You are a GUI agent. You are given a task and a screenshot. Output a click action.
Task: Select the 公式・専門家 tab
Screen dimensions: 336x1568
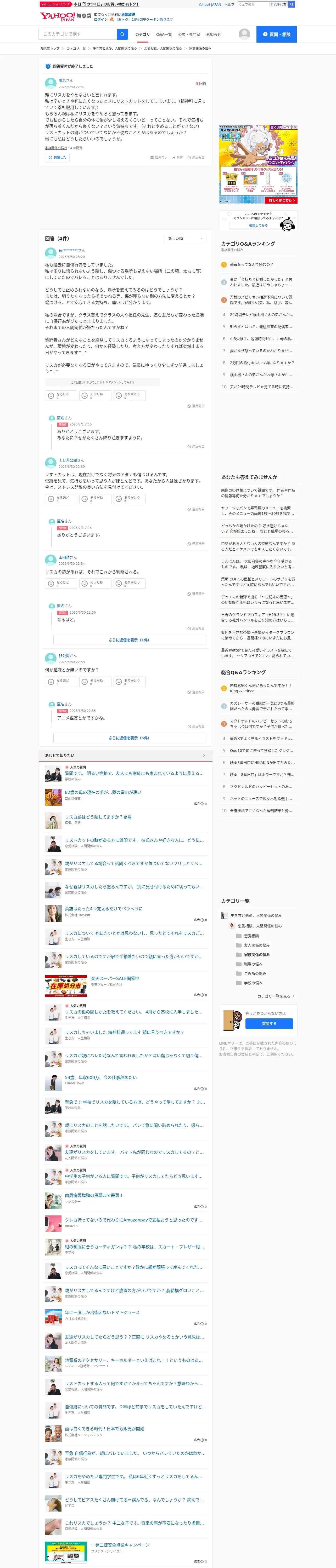coord(189,35)
